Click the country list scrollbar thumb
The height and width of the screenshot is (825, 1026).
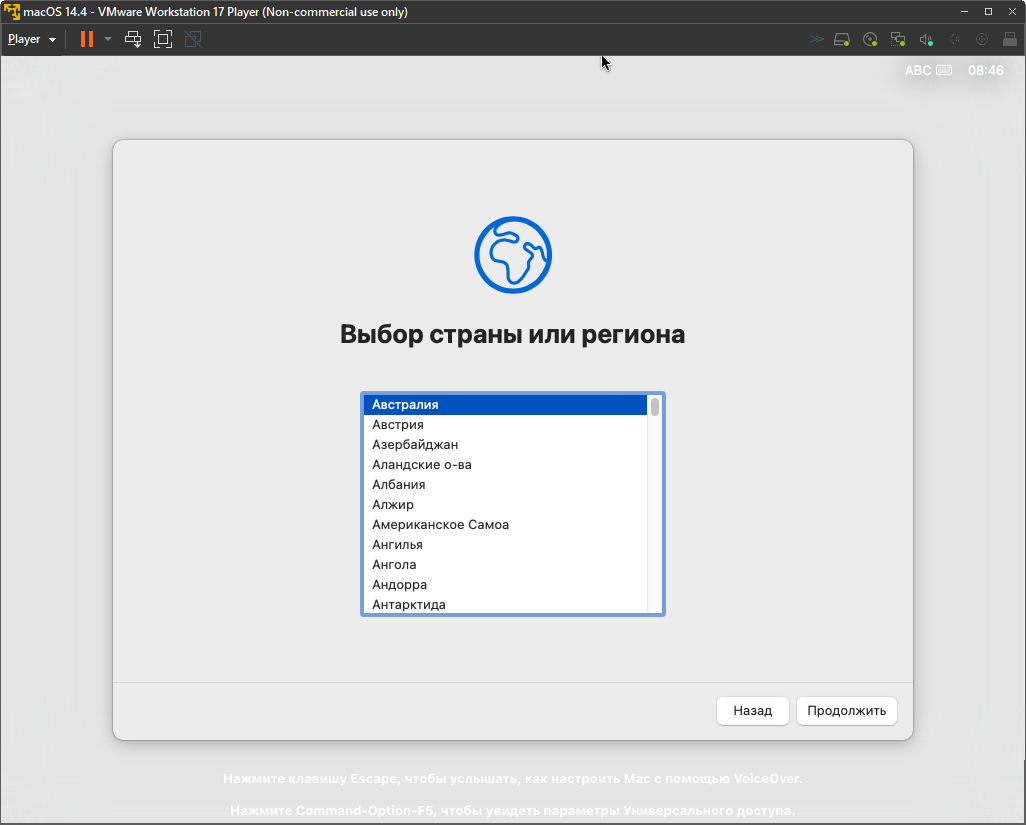pyautogui.click(x=655, y=406)
